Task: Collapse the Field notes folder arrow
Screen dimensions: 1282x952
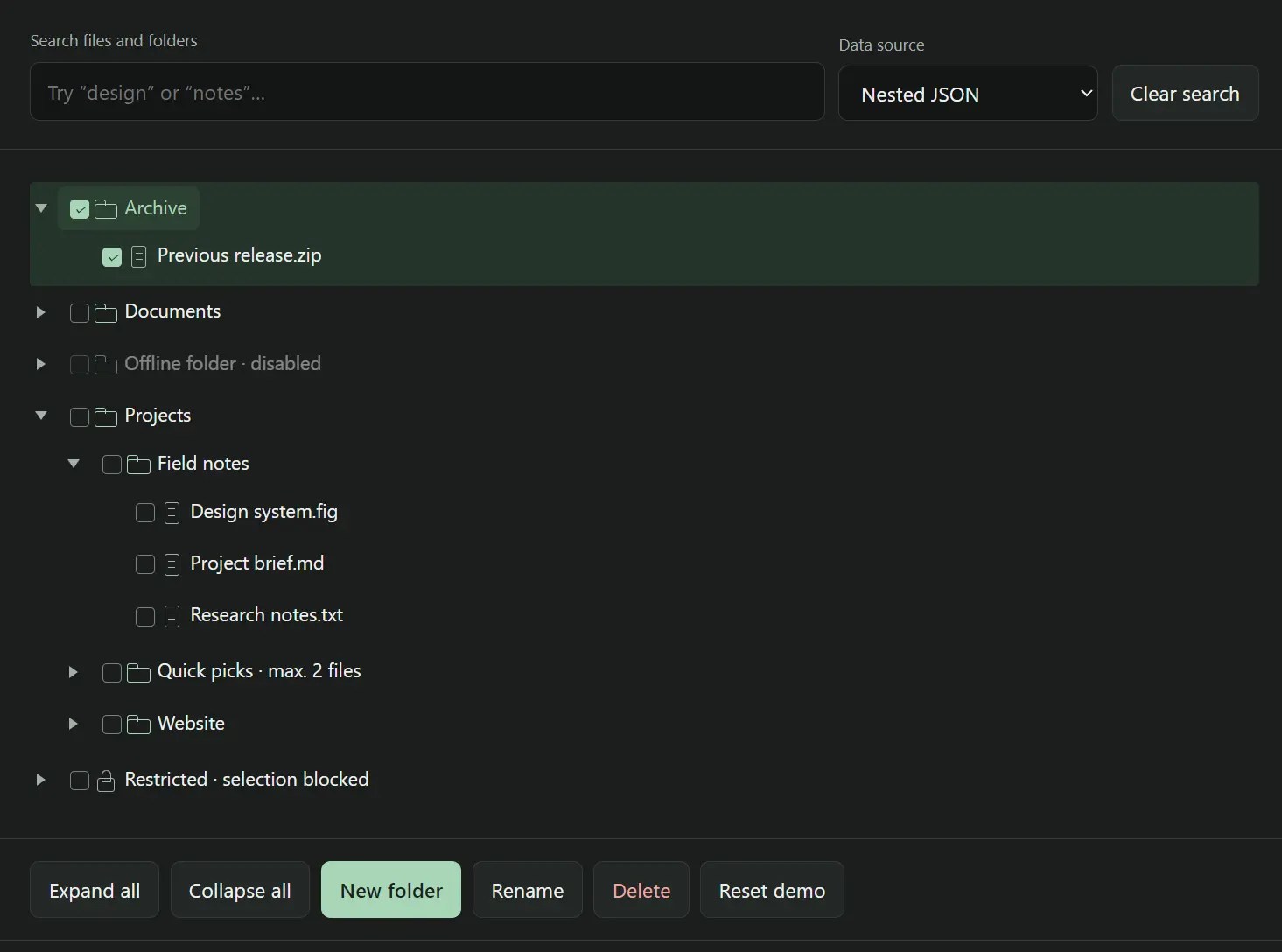Action: (x=74, y=464)
